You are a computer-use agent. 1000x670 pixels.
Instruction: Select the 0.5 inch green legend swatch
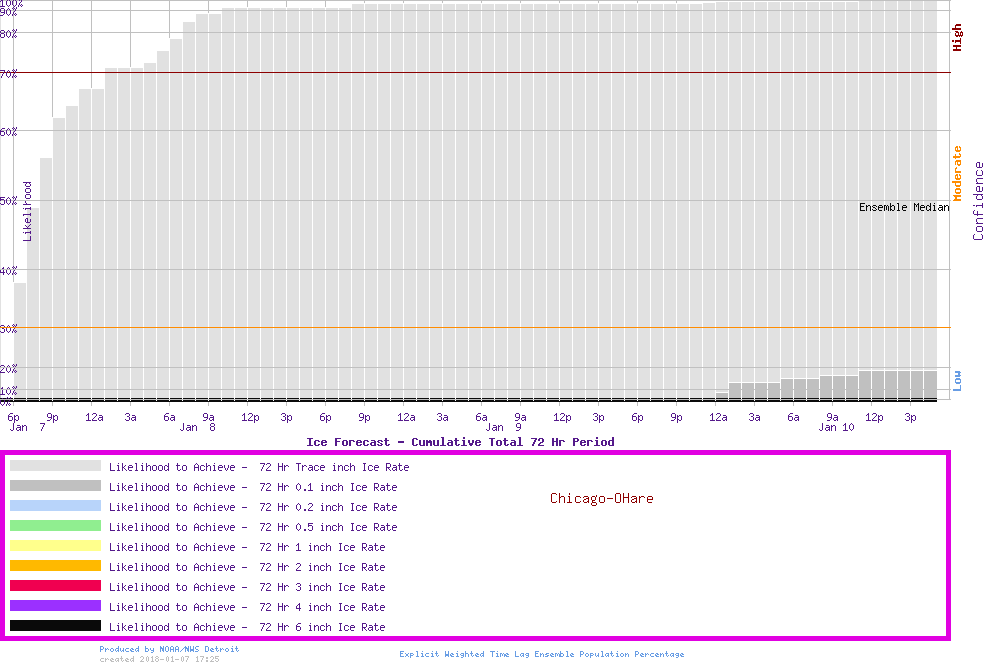(55, 526)
